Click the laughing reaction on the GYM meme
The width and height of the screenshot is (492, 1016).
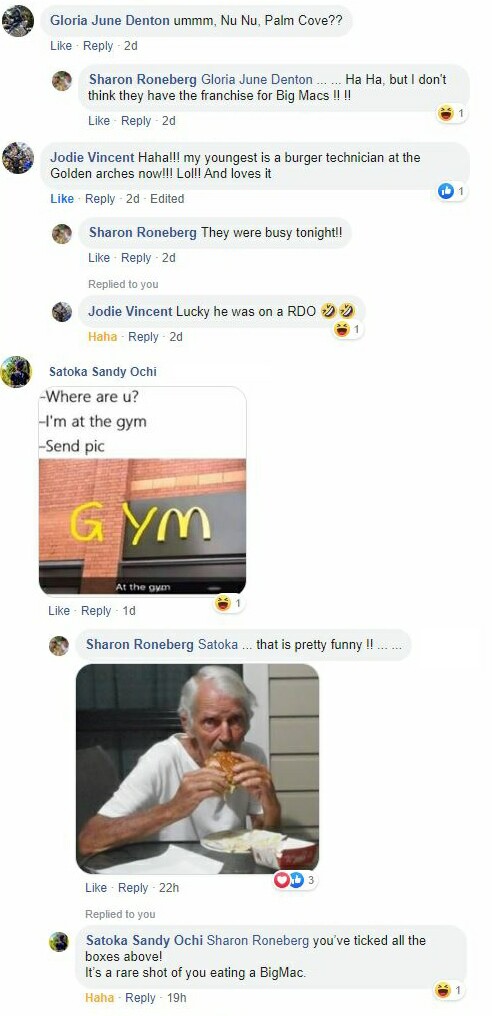(229, 603)
